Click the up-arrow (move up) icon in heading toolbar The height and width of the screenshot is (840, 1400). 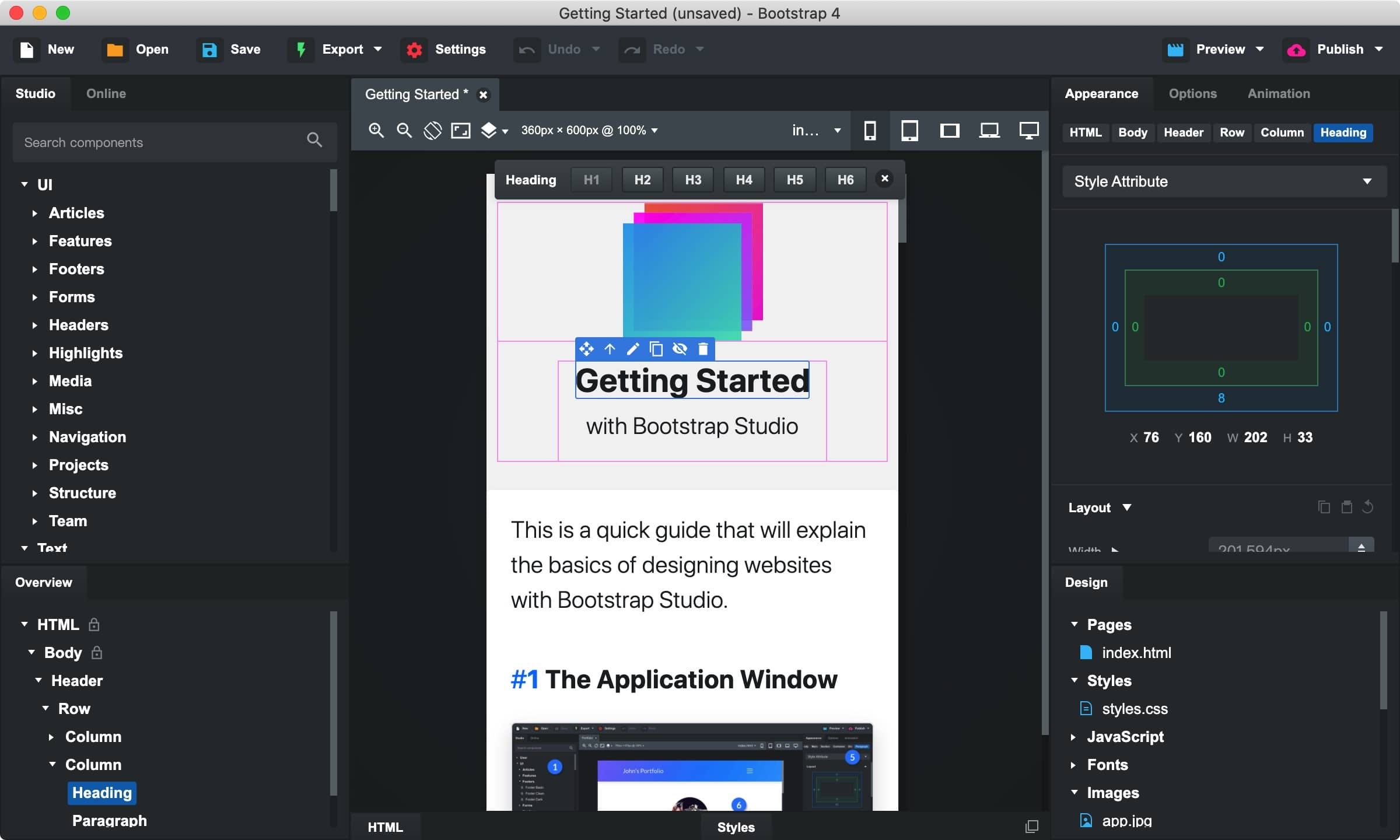[609, 348]
